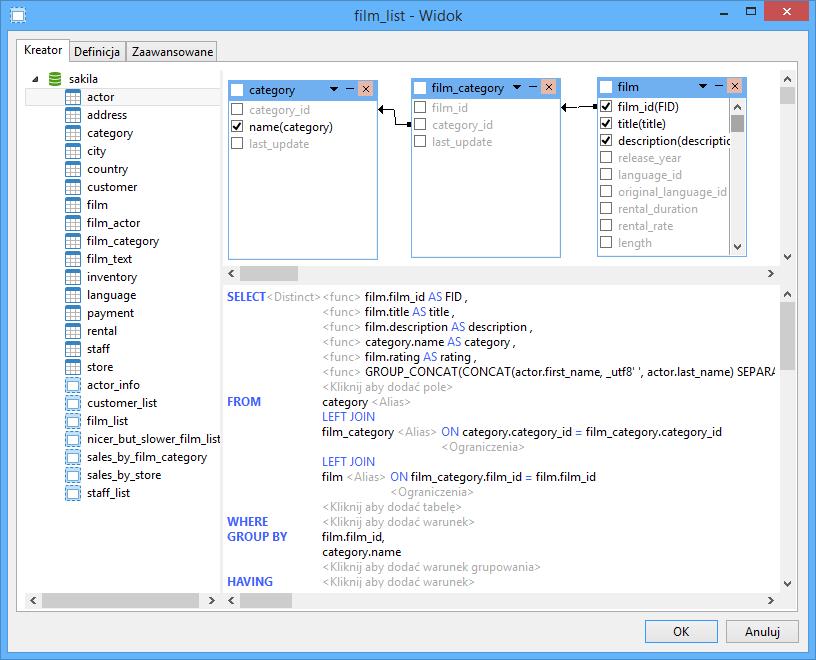Uncheck the name(category) field checkbox

tap(237, 126)
